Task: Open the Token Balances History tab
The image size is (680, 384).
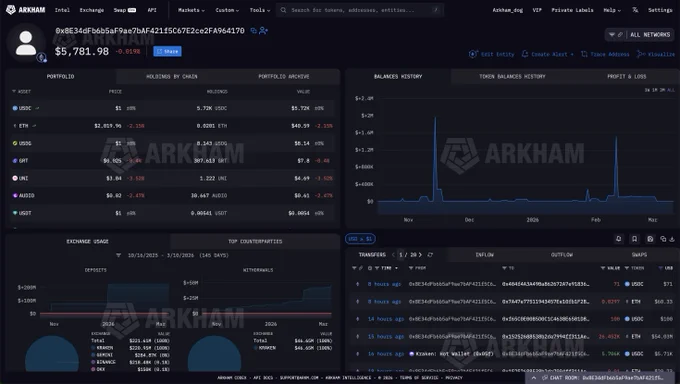Action: 512,76
